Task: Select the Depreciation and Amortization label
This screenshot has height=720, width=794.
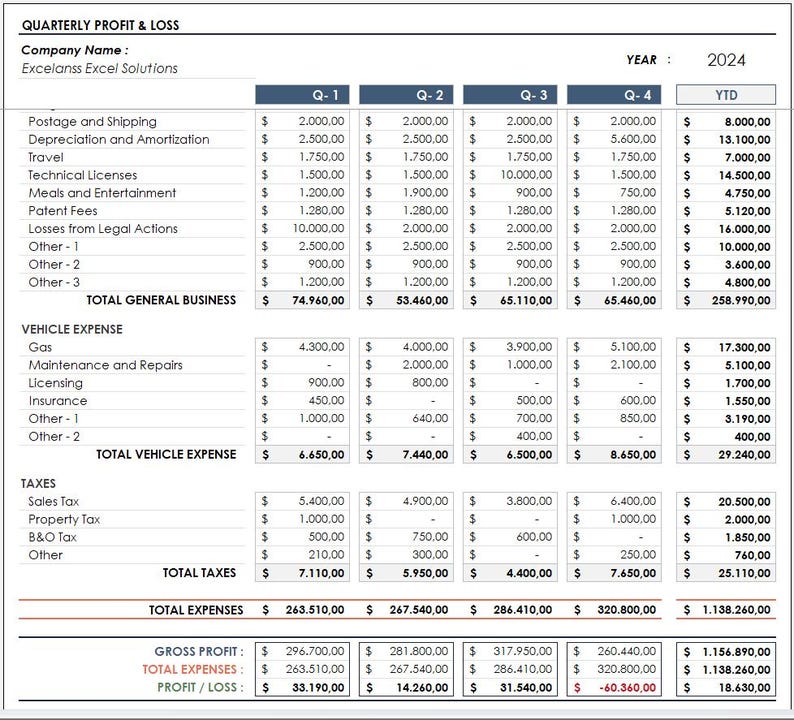Action: (118, 139)
